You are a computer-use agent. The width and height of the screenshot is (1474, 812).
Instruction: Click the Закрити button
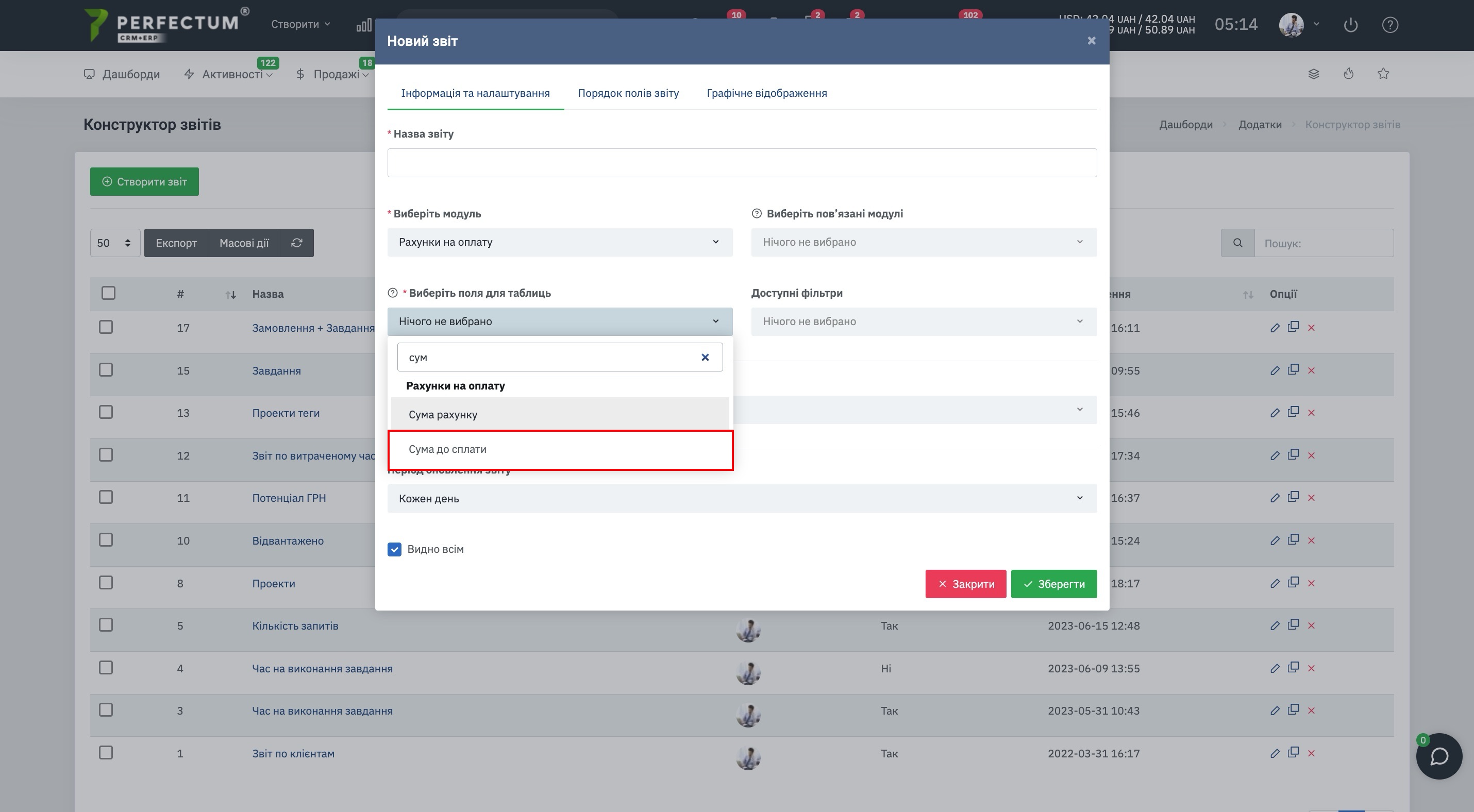click(965, 584)
